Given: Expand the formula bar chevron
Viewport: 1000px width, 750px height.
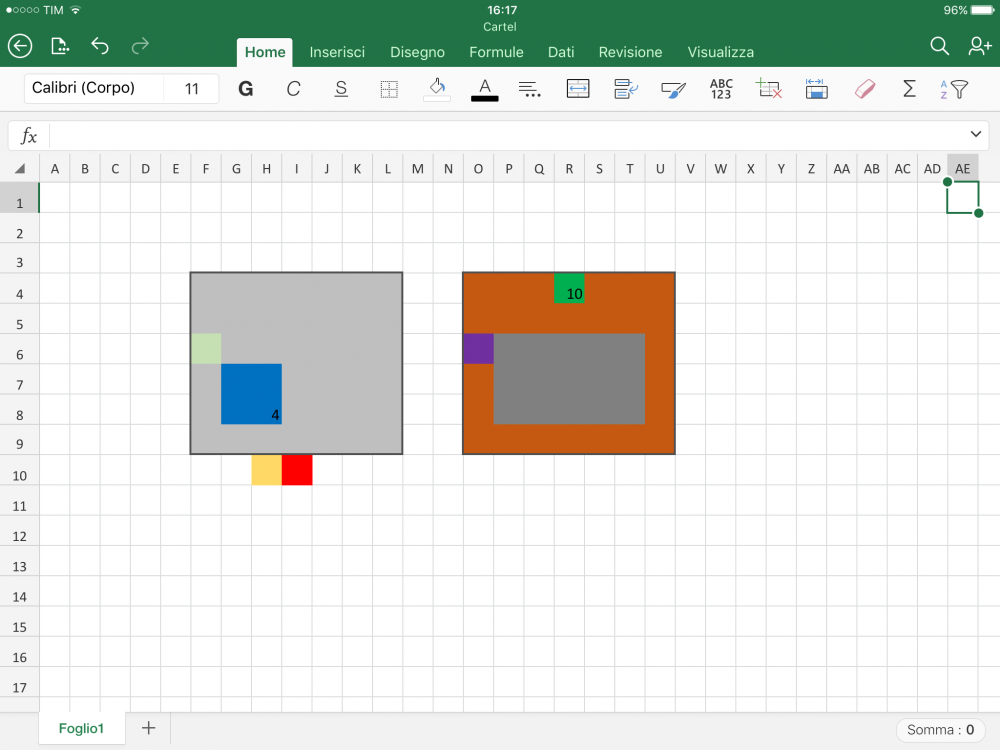Looking at the screenshot, I should (x=976, y=135).
